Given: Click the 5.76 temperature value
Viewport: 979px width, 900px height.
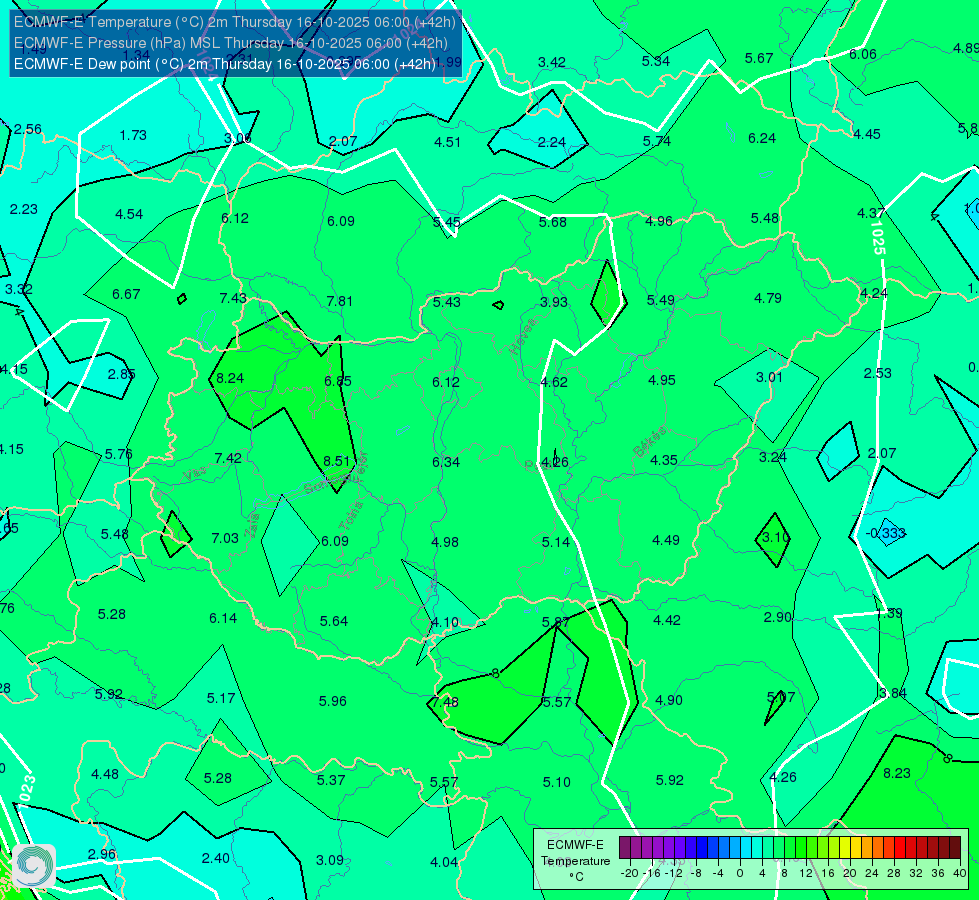Looking at the screenshot, I should (118, 454).
